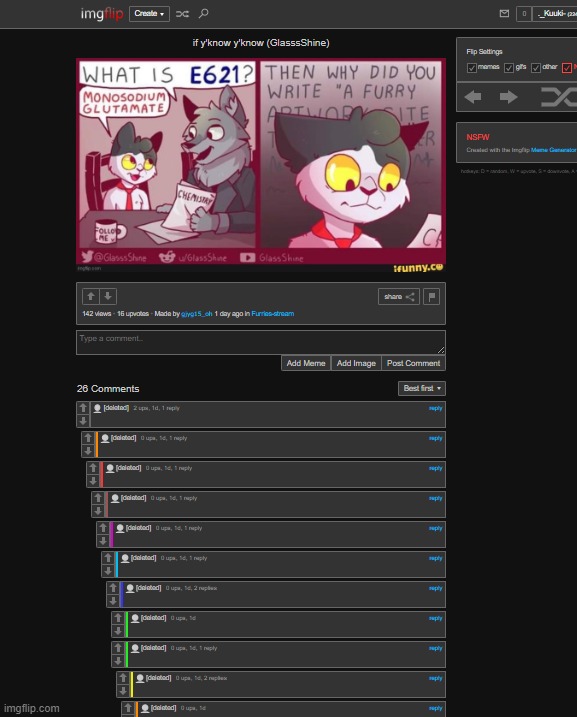
Task: Open the Create dropdown menu
Action: pos(149,14)
